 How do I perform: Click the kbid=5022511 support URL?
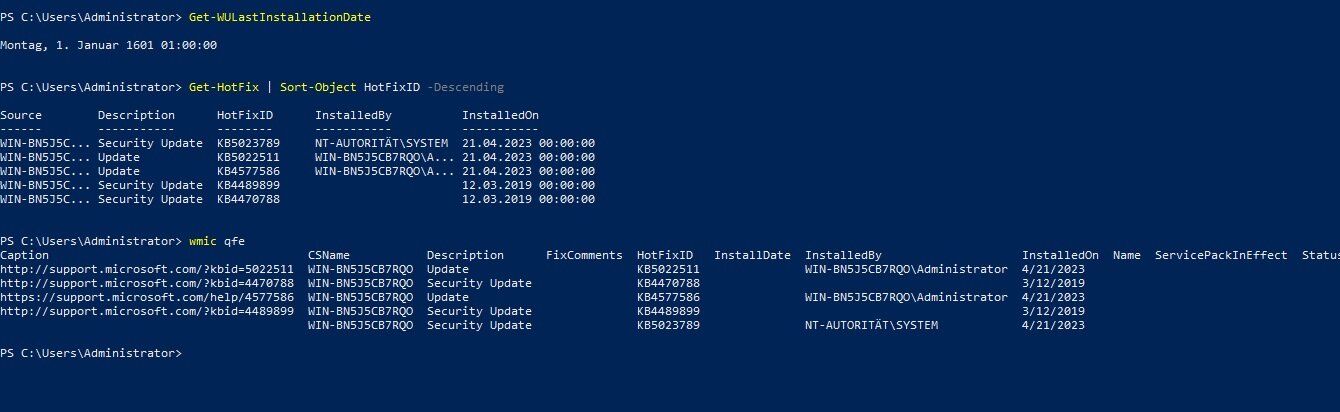147,269
